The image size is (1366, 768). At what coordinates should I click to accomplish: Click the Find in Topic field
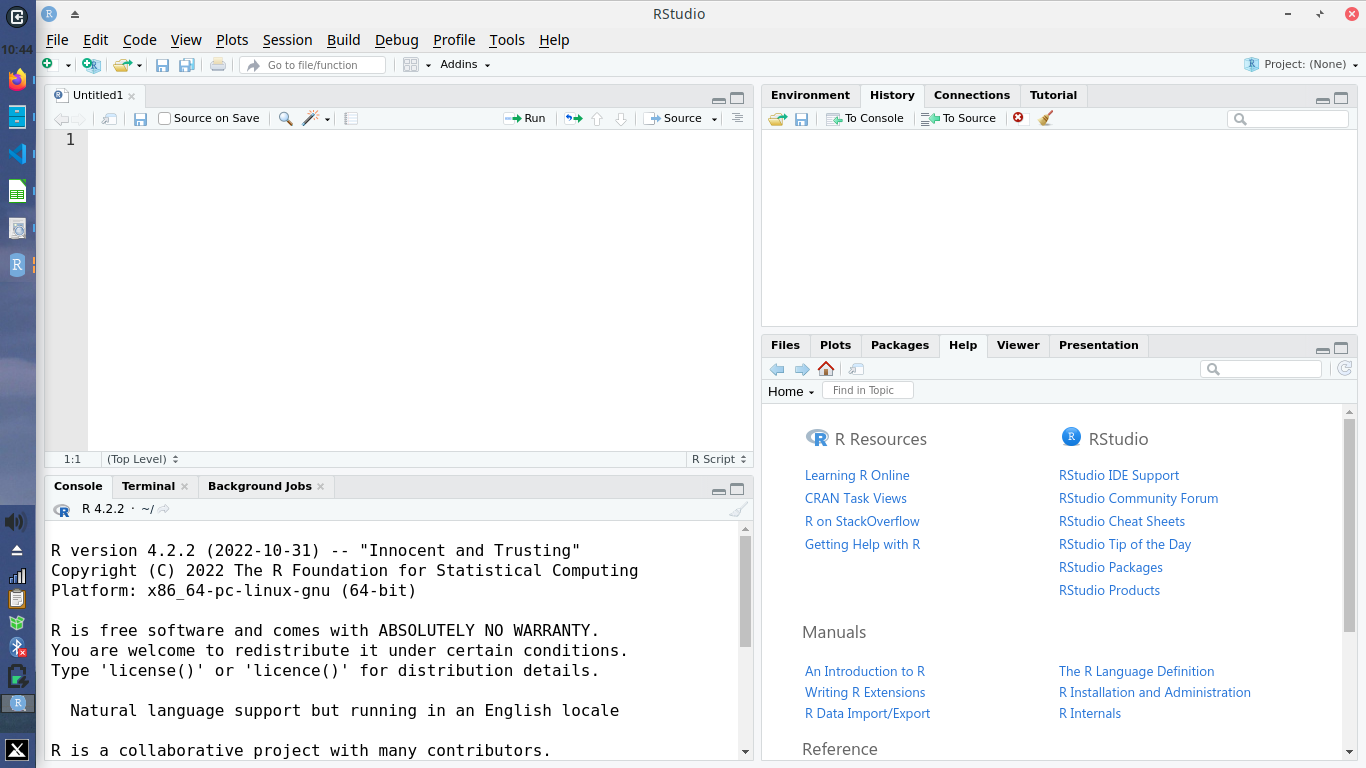click(867, 390)
